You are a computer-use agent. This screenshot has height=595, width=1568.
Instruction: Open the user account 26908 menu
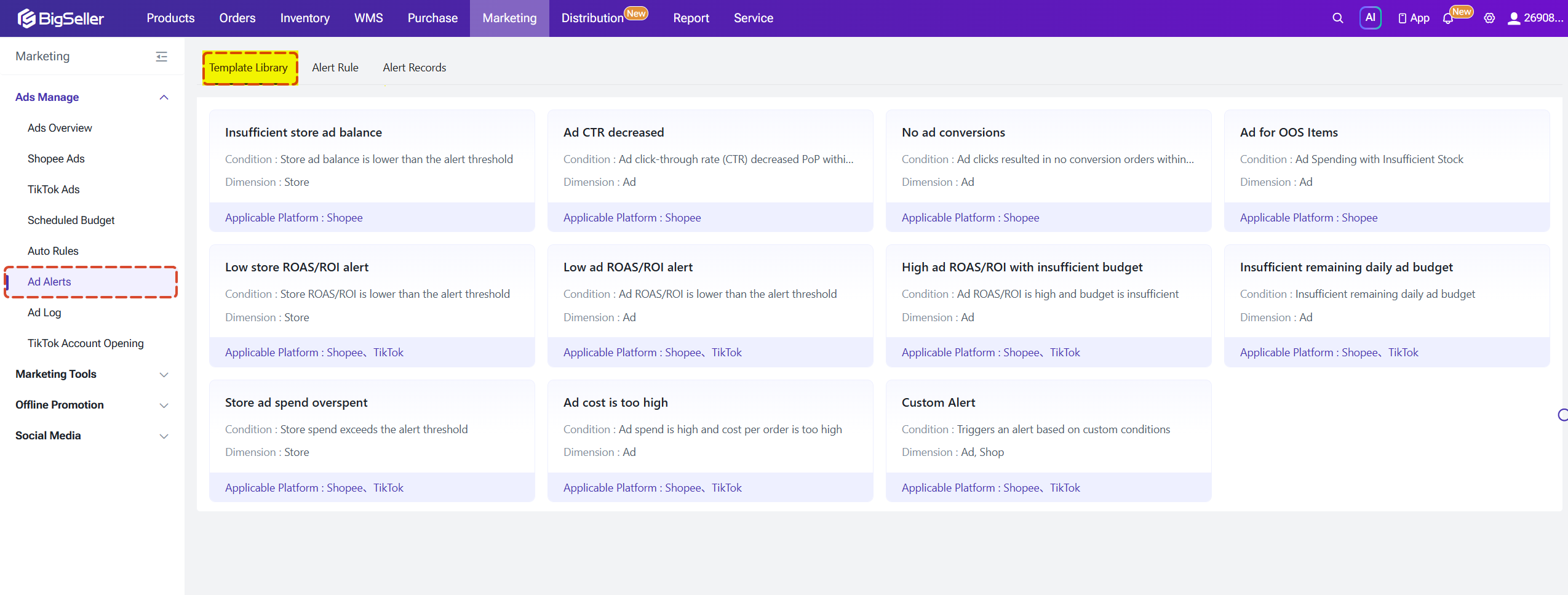1535,18
